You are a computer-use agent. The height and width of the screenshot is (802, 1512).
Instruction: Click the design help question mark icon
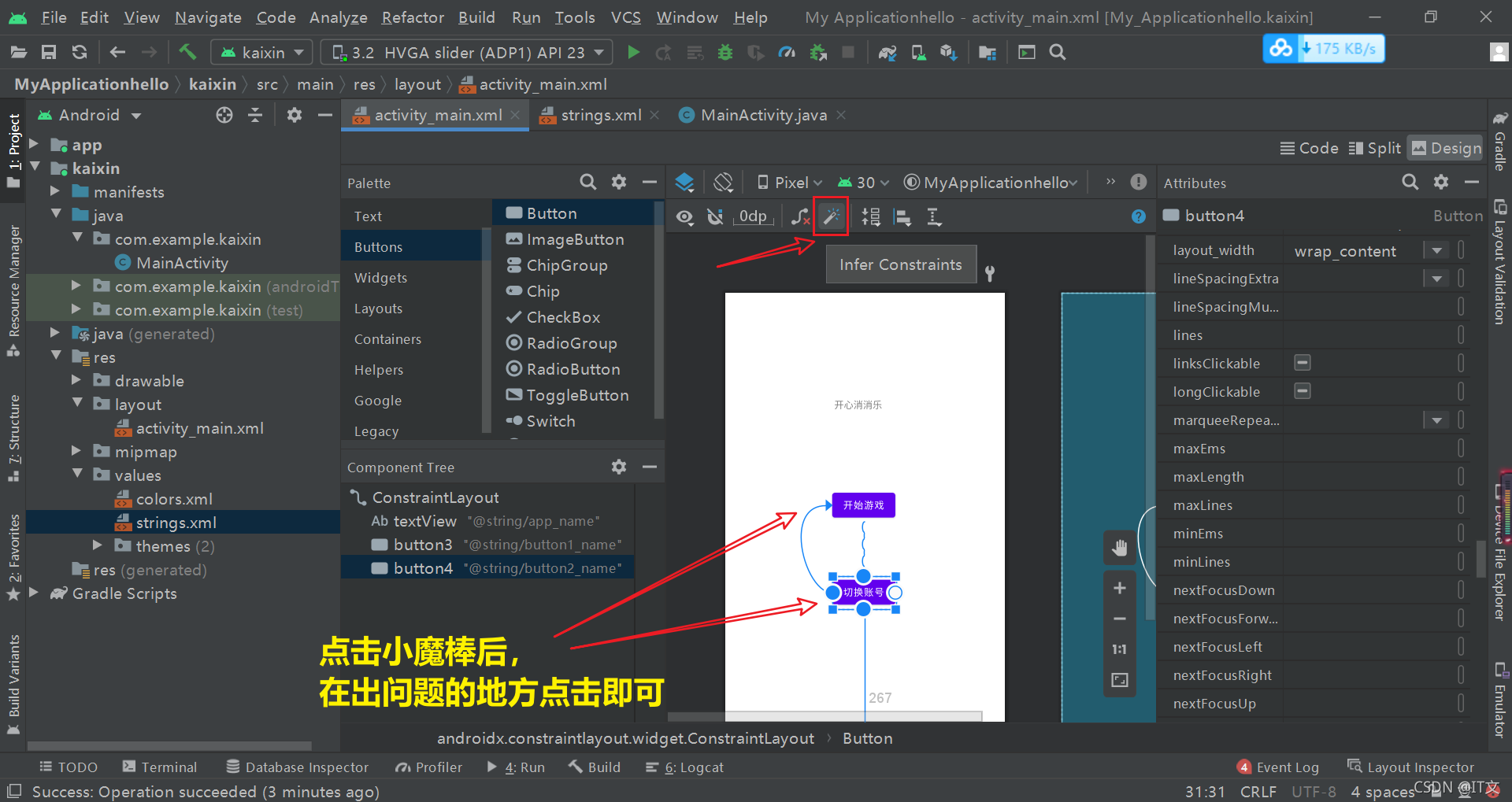pyautogui.click(x=1138, y=216)
